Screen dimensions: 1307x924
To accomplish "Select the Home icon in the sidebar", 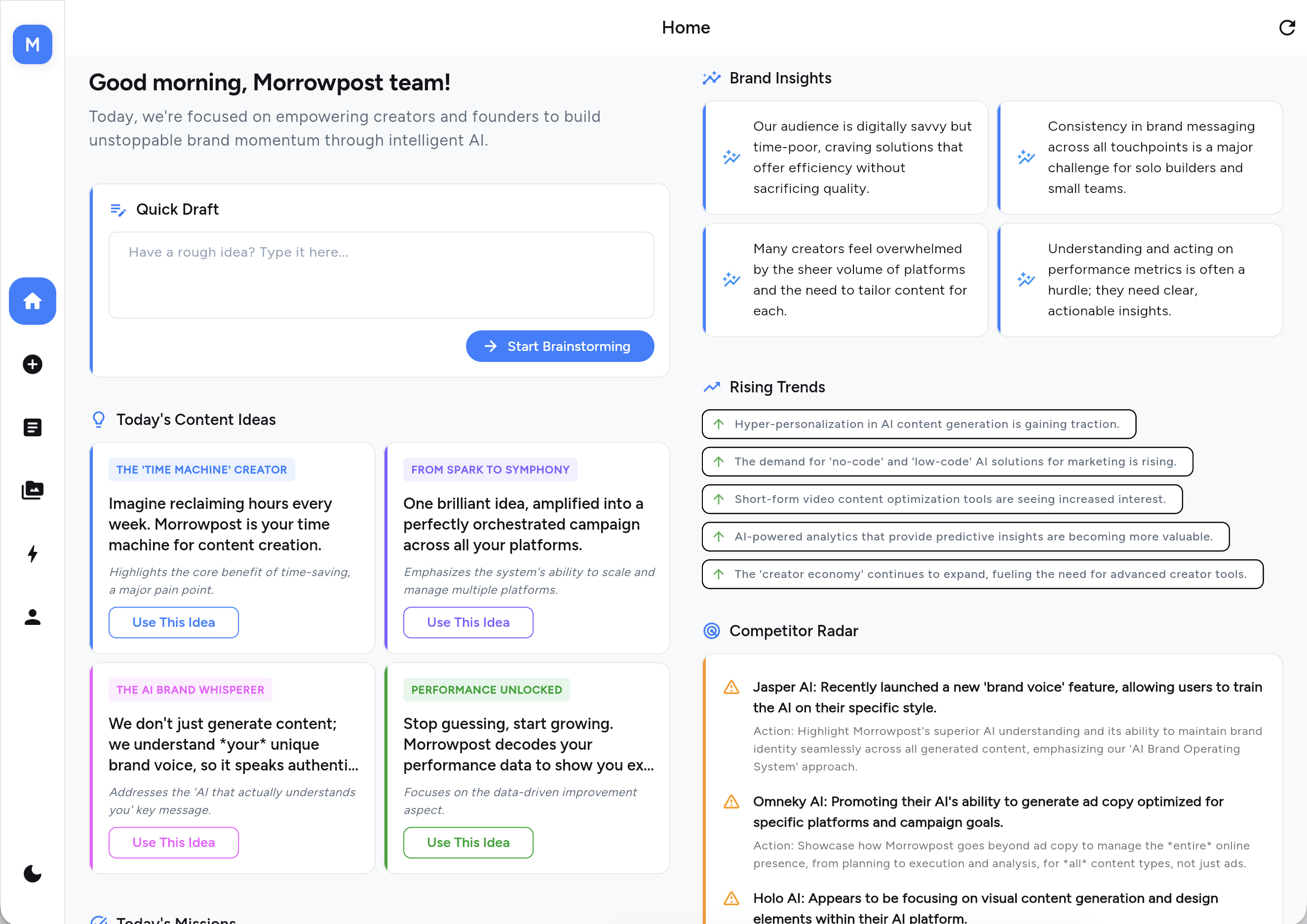I will click(32, 301).
